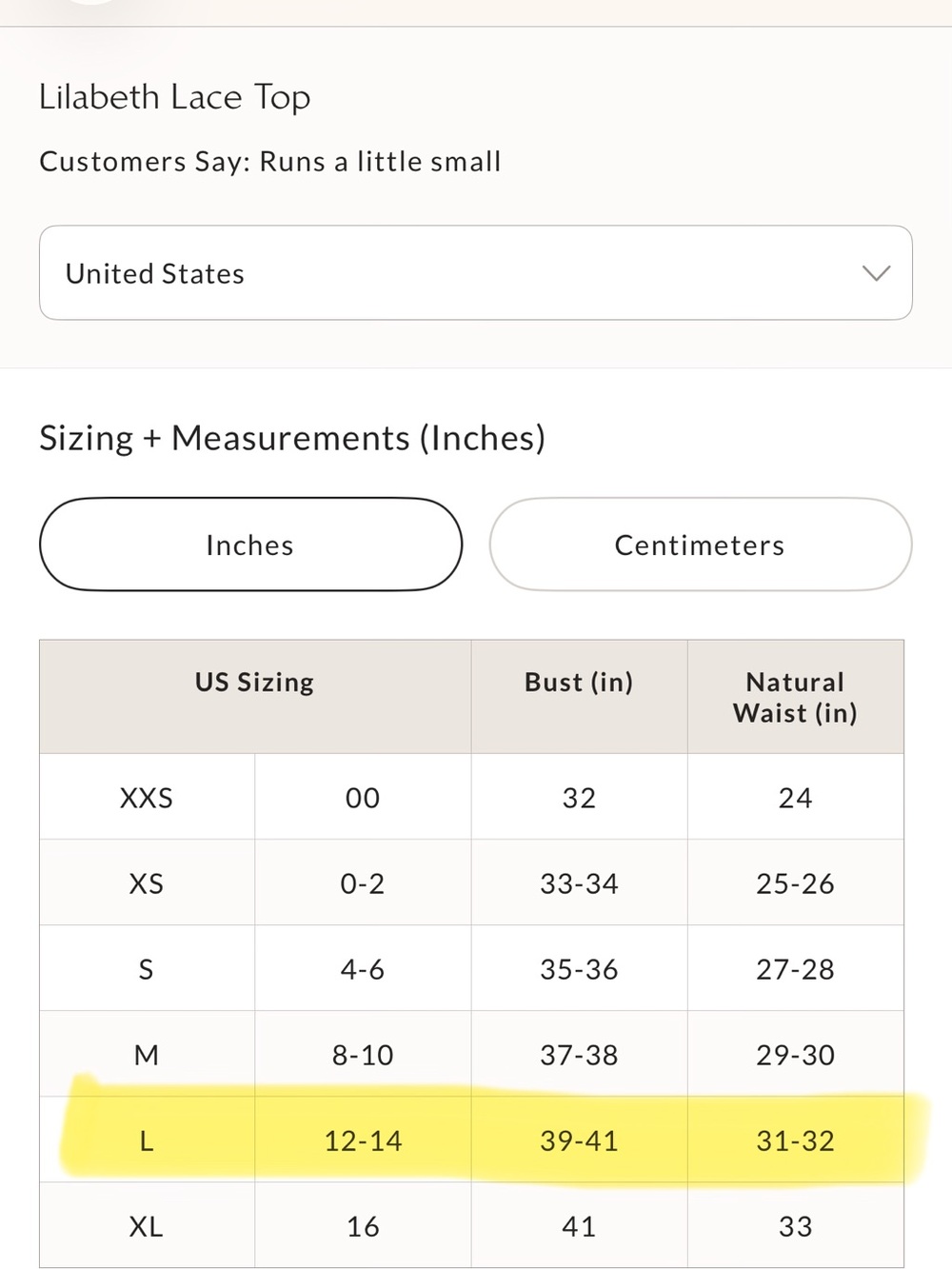The image size is (952, 1269).
Task: Click the Lilabeth Lace Top title
Action: (x=175, y=97)
